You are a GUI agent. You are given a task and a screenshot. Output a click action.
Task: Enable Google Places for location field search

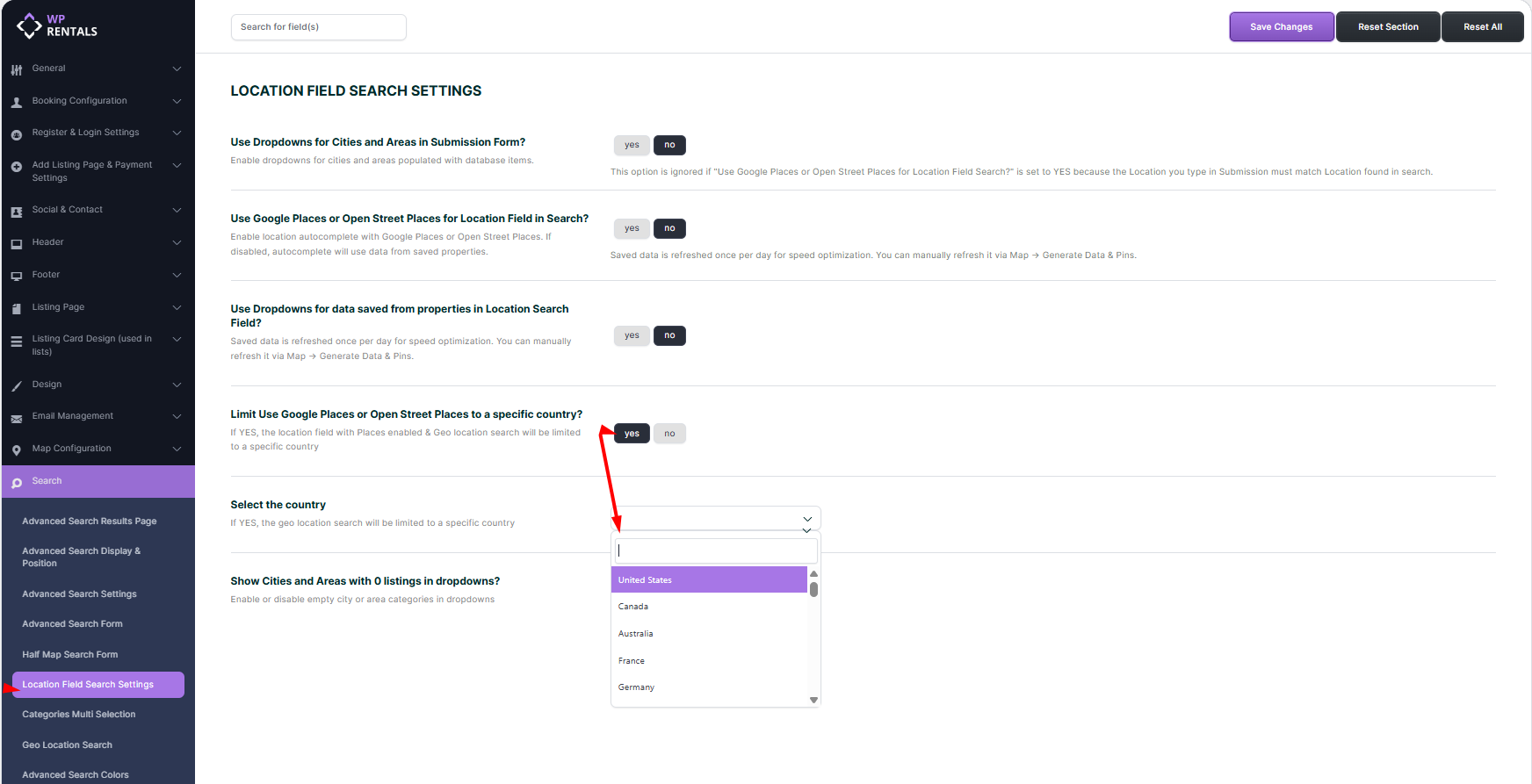point(632,228)
